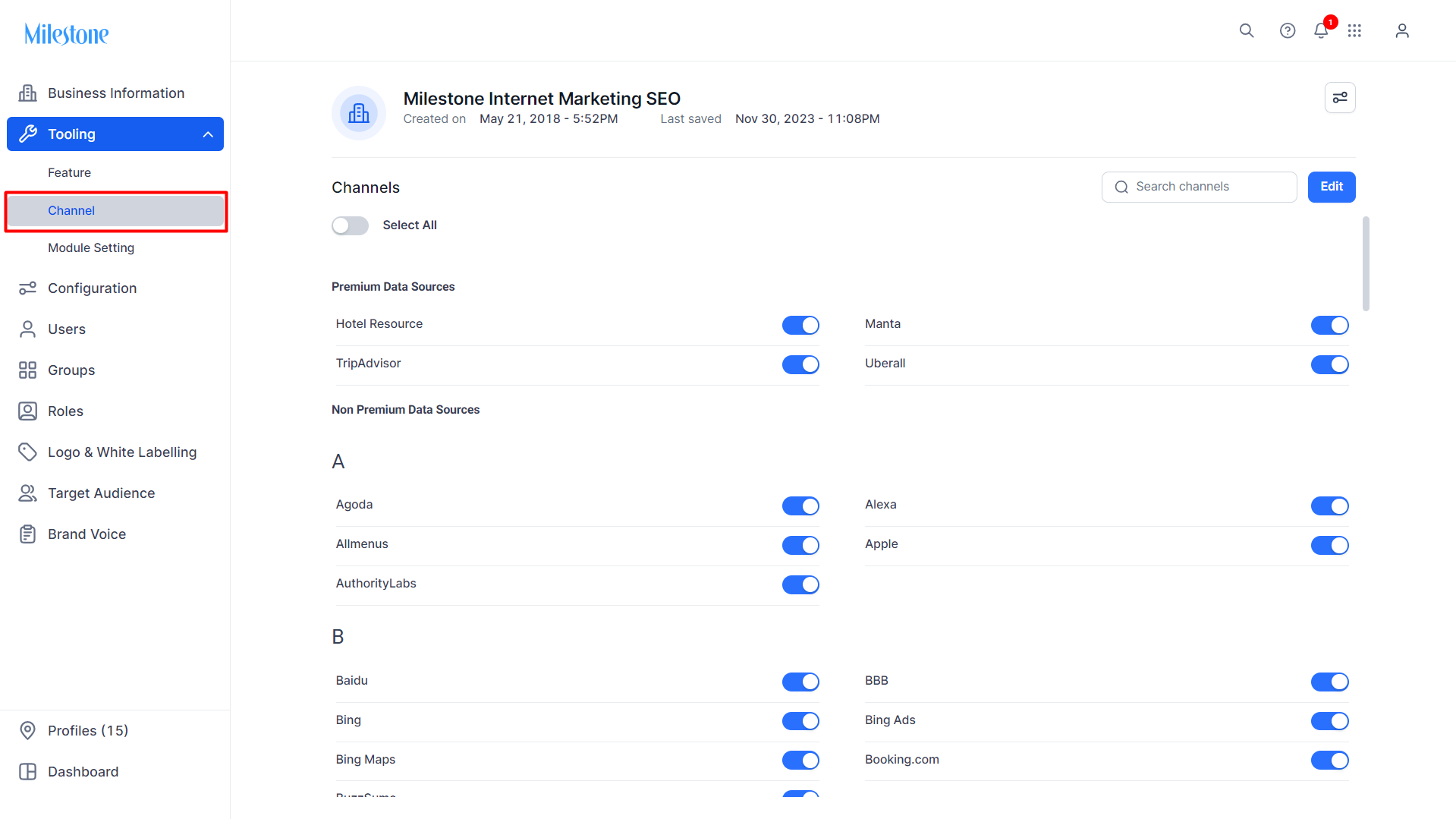Viewport: 1456px width, 819px height.
Task: Open the user account icon
Action: click(x=1402, y=30)
